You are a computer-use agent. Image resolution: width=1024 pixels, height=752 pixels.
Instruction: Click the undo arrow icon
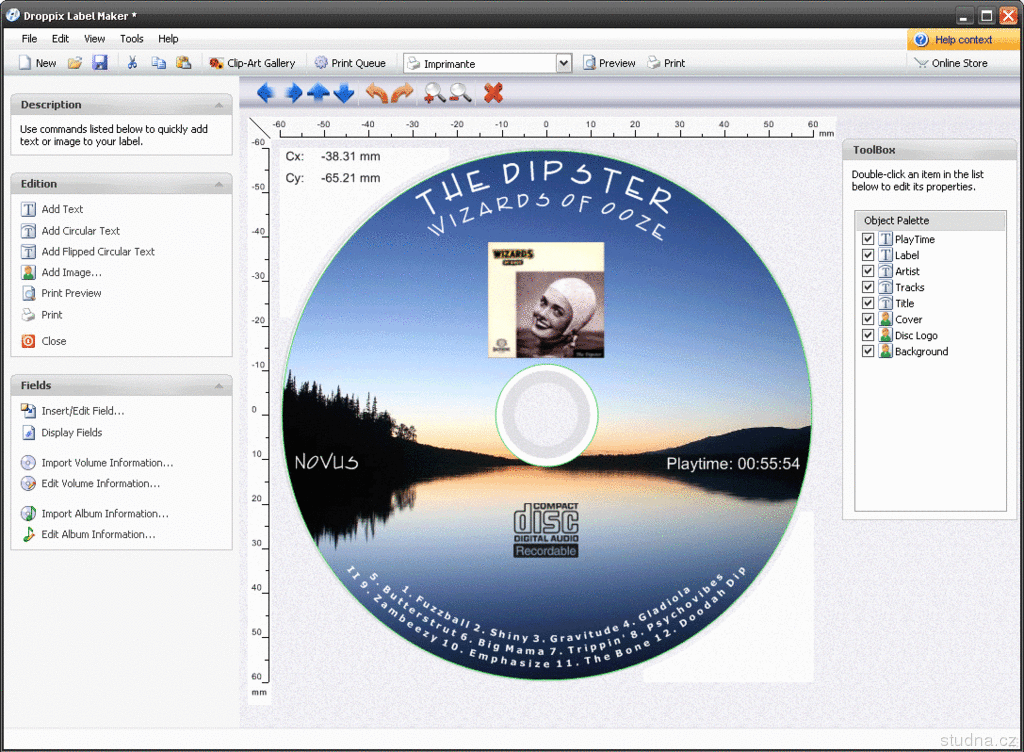[x=376, y=93]
